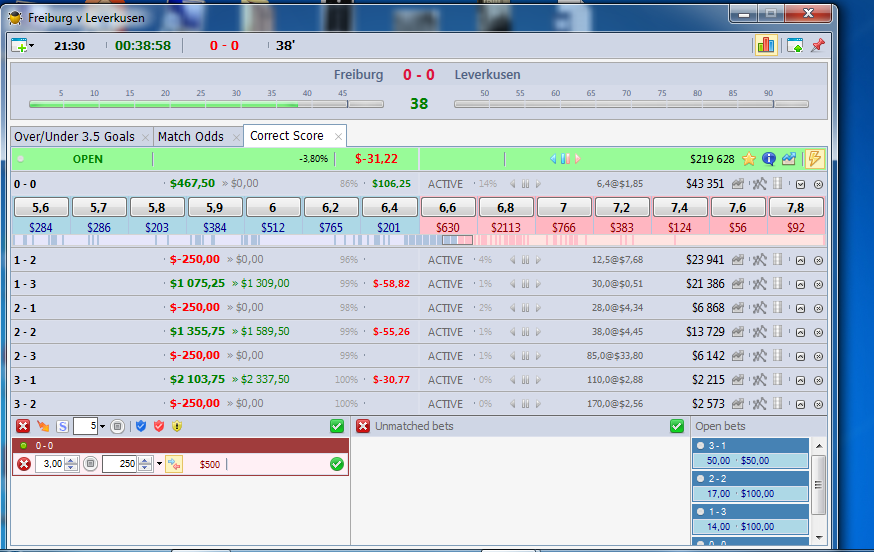Switch to Over/Under 3.5 Goals tab

(75, 137)
